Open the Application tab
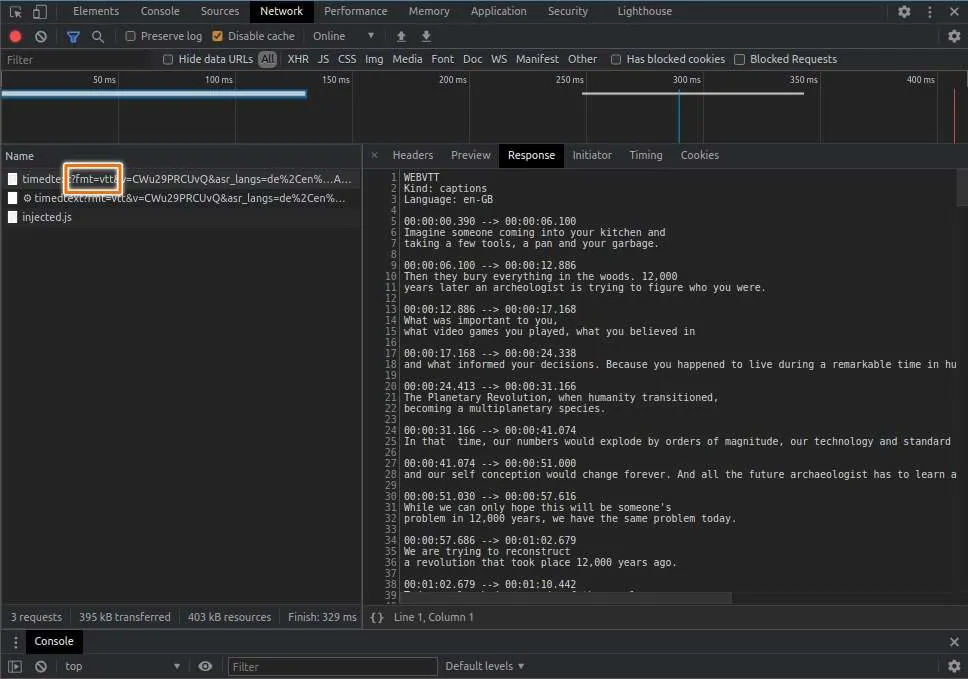 499,11
